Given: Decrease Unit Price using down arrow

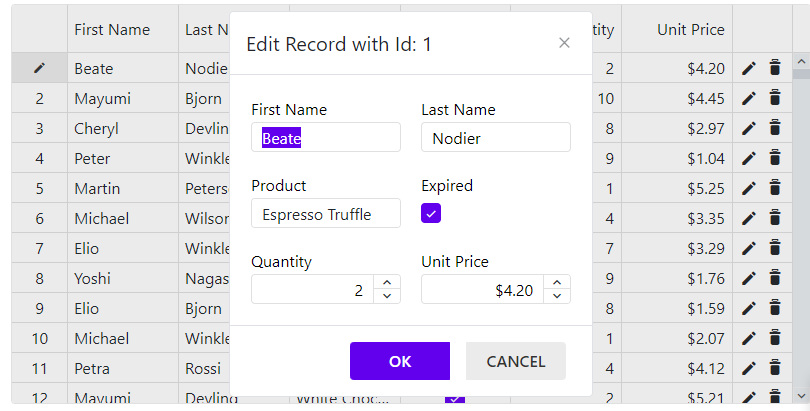Looking at the screenshot, I should [x=557, y=296].
